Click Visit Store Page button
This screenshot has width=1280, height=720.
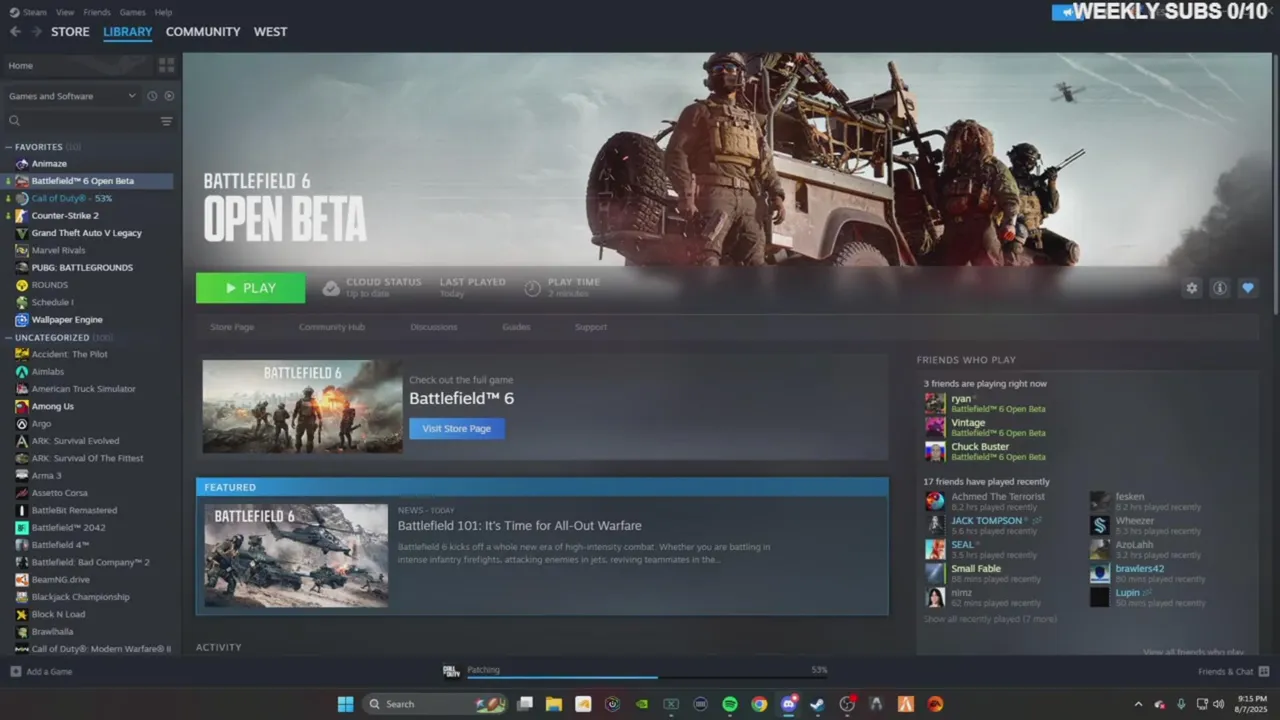(457, 428)
